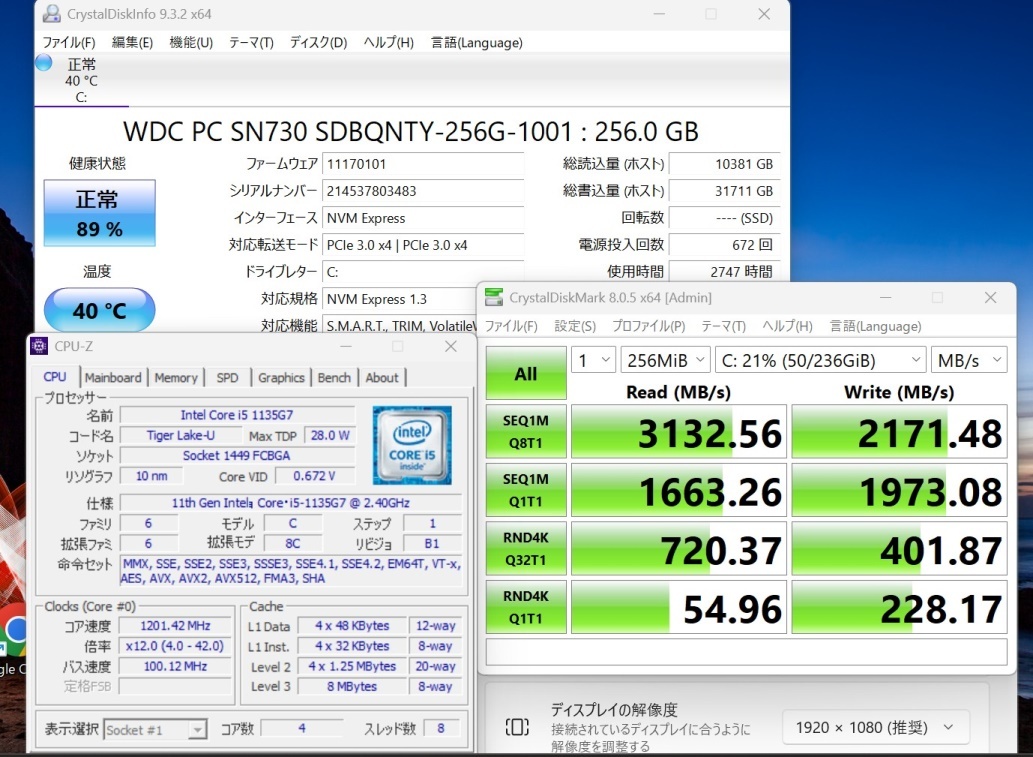Open ファイル(F) menu in CrystalDiskMark
The image size is (1033, 757).
[511, 326]
